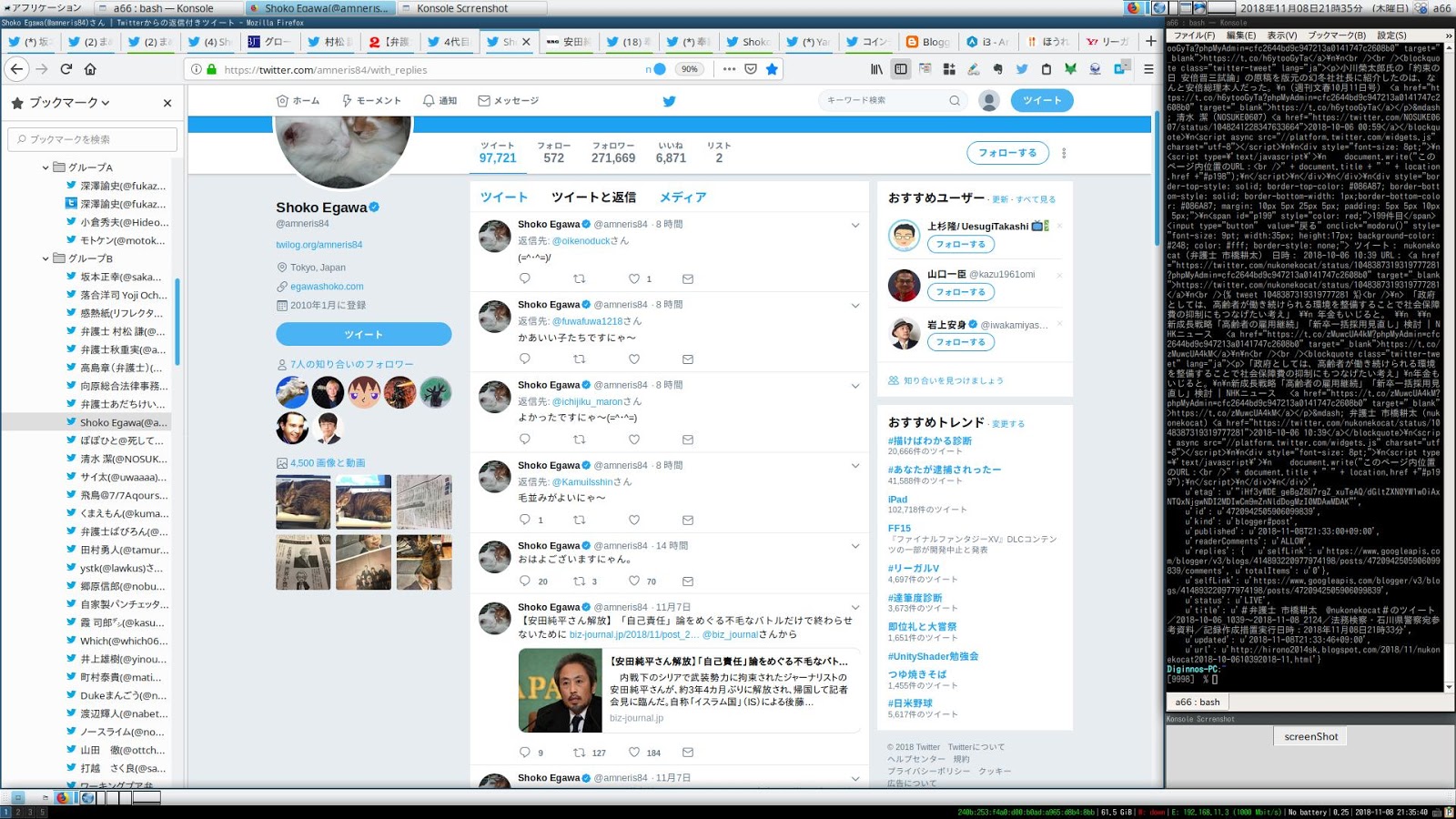Viewport: 1456px width, 819px height.
Task: Send 'かあいい子たちですにゃ〜' tweet via direct message
Action: pyautogui.click(x=688, y=359)
